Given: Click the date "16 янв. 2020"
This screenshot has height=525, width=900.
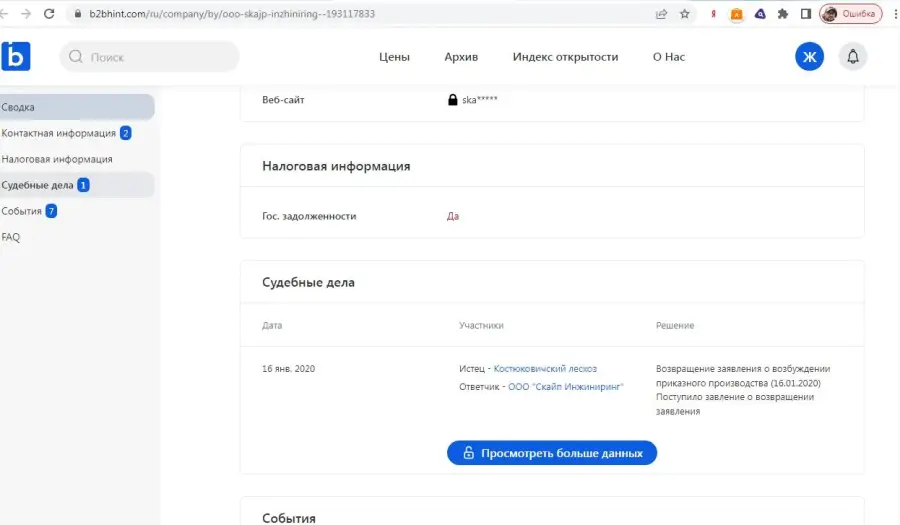Looking at the screenshot, I should click(x=289, y=368).
